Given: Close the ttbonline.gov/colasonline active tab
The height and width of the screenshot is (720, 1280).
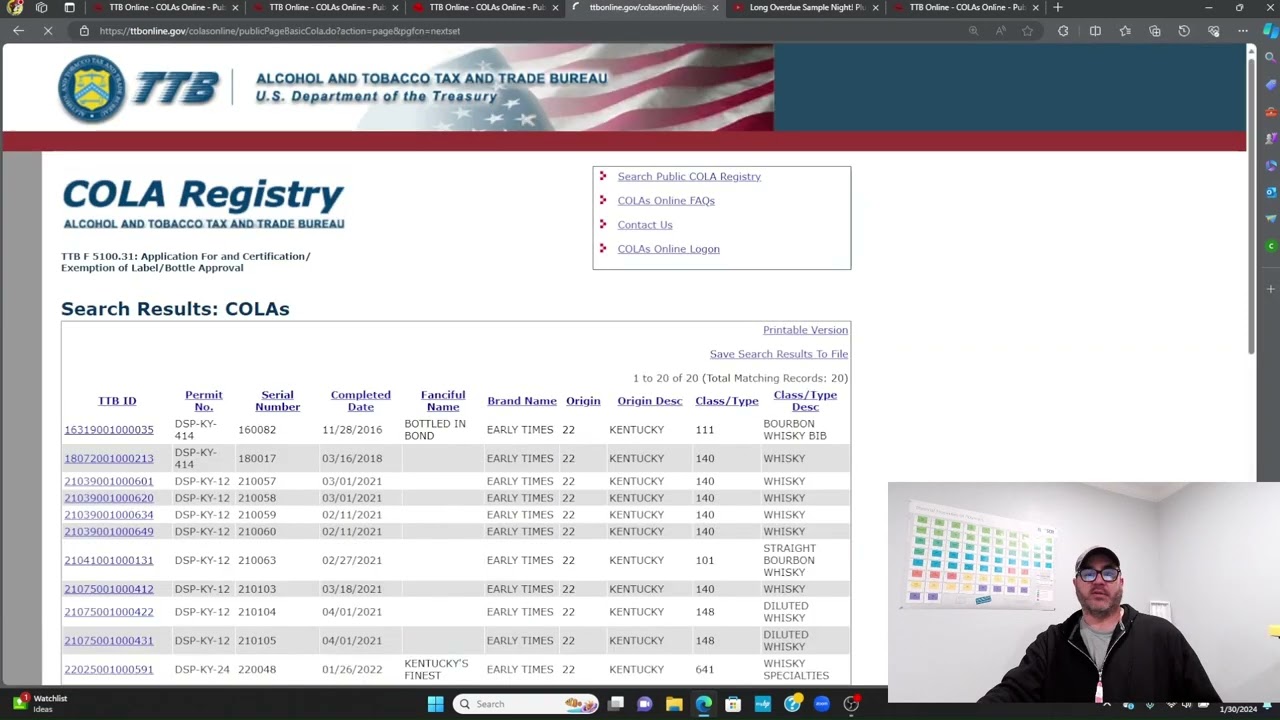Looking at the screenshot, I should click(715, 8).
